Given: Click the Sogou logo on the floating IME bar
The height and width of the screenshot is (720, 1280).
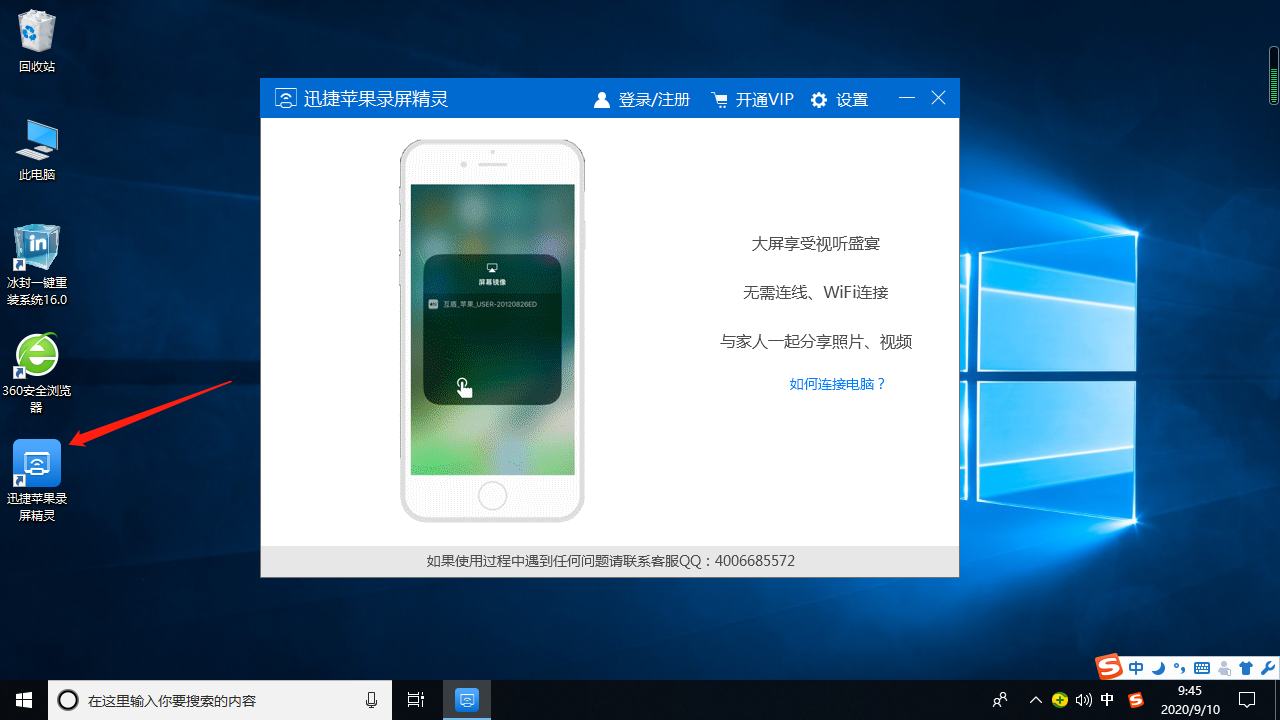Looking at the screenshot, I should 1108,667.
